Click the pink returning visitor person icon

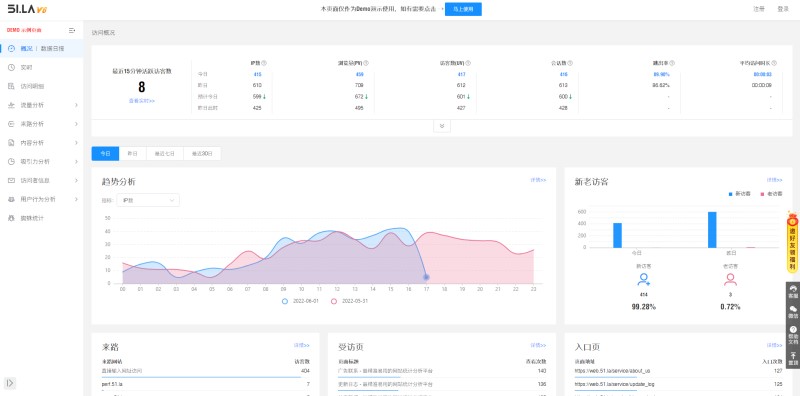click(730, 279)
